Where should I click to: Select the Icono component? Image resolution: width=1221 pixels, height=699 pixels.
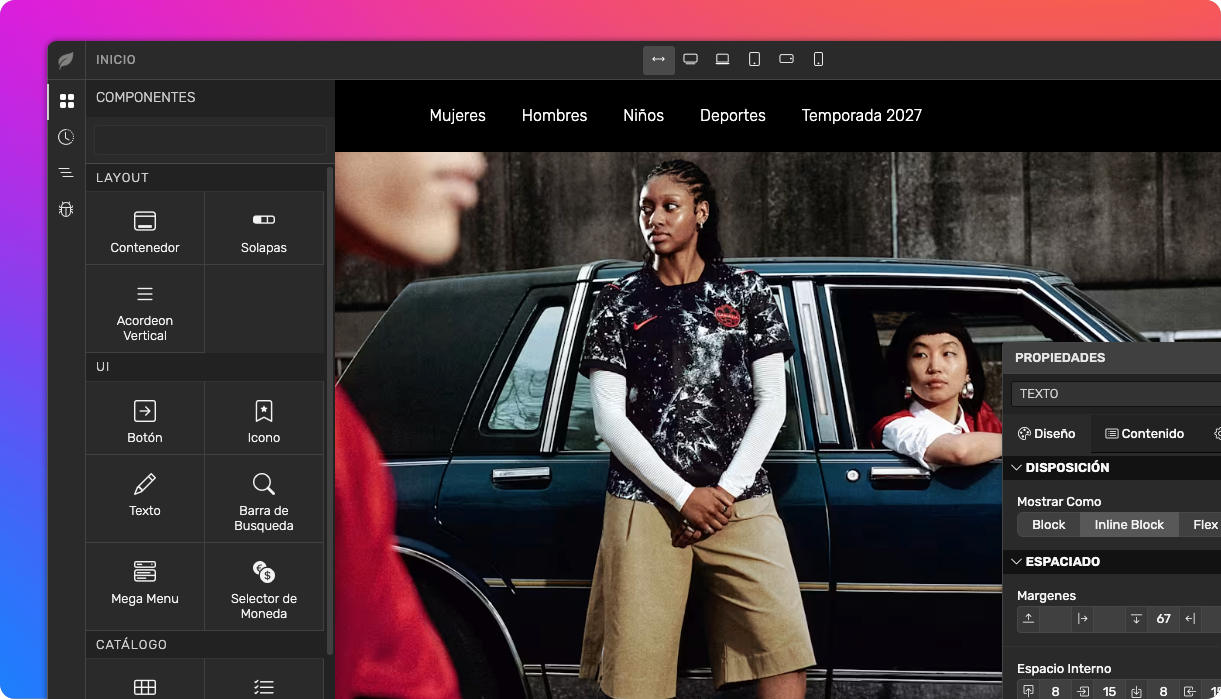[264, 419]
